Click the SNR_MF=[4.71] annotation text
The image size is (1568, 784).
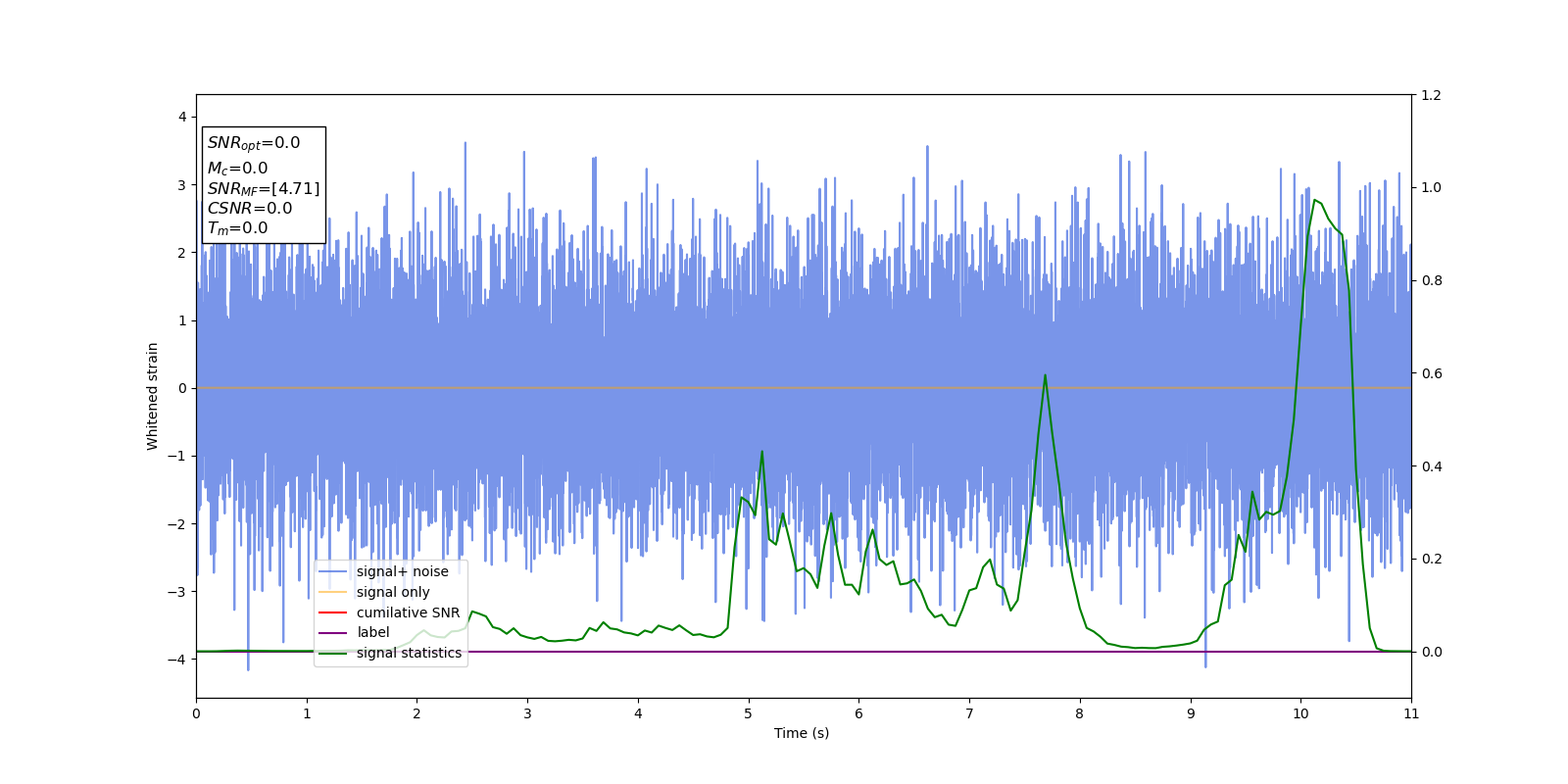264,188
